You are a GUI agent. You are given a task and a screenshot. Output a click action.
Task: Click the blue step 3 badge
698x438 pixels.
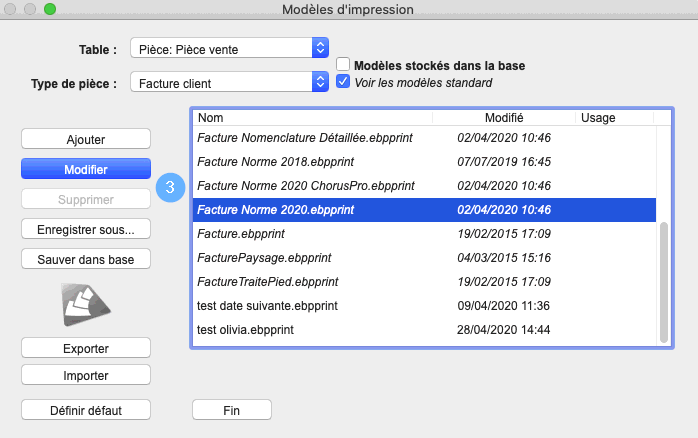[170, 187]
